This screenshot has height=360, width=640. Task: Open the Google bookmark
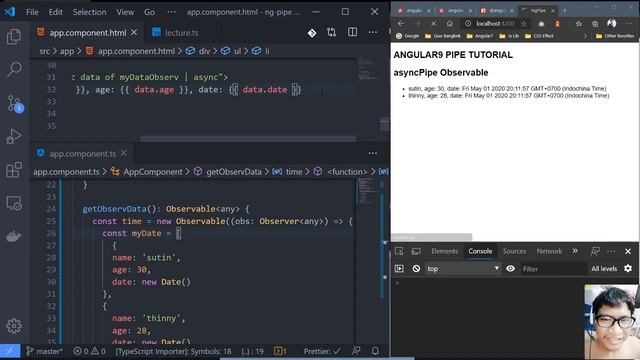pos(407,36)
